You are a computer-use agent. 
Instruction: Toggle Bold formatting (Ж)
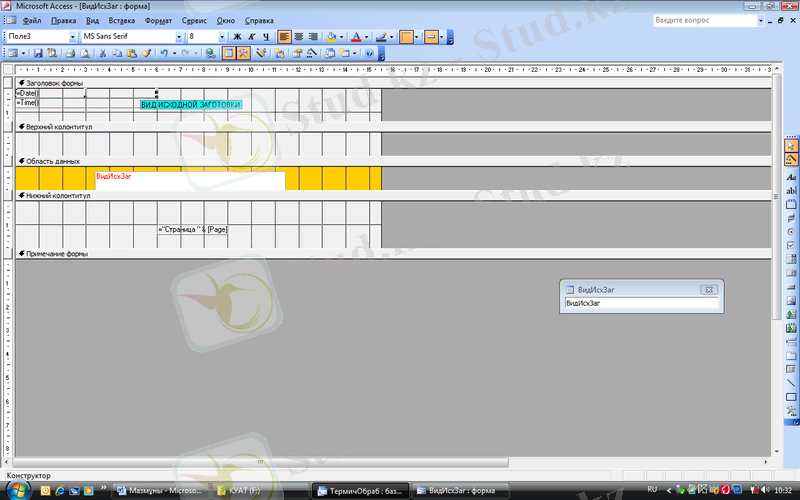237,37
